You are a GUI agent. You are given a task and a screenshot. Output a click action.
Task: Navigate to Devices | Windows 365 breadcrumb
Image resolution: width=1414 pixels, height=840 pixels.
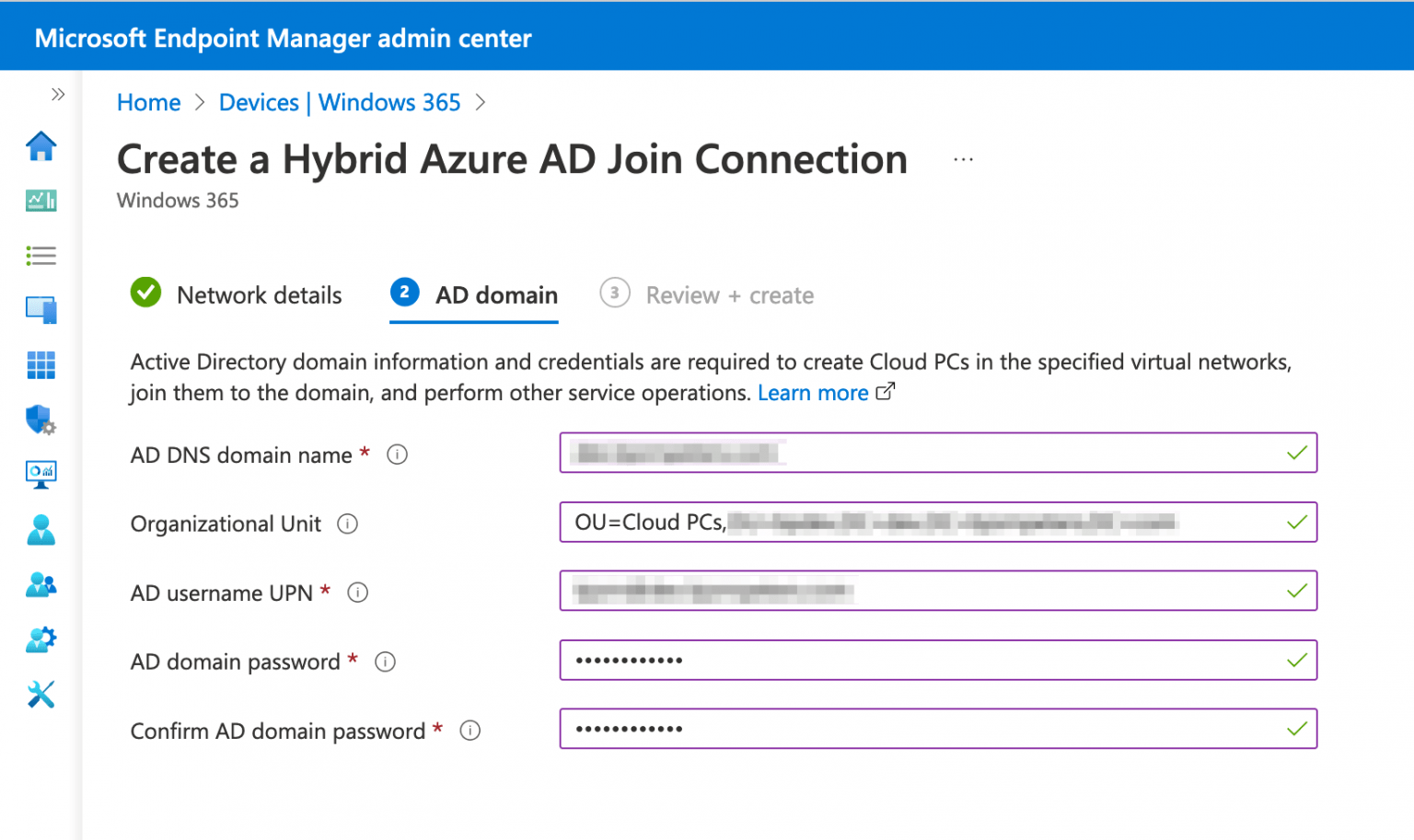pyautogui.click(x=340, y=102)
